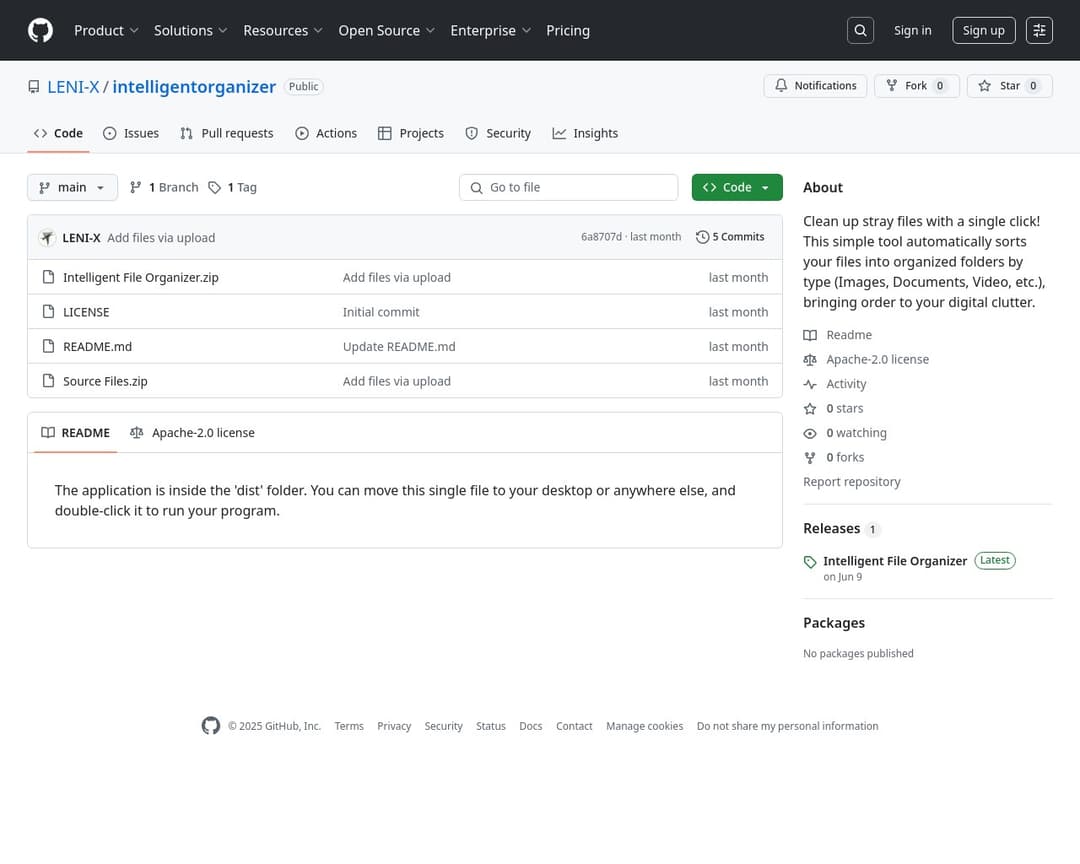The width and height of the screenshot is (1080, 864).
Task: Click the Sign up button
Action: 984,30
